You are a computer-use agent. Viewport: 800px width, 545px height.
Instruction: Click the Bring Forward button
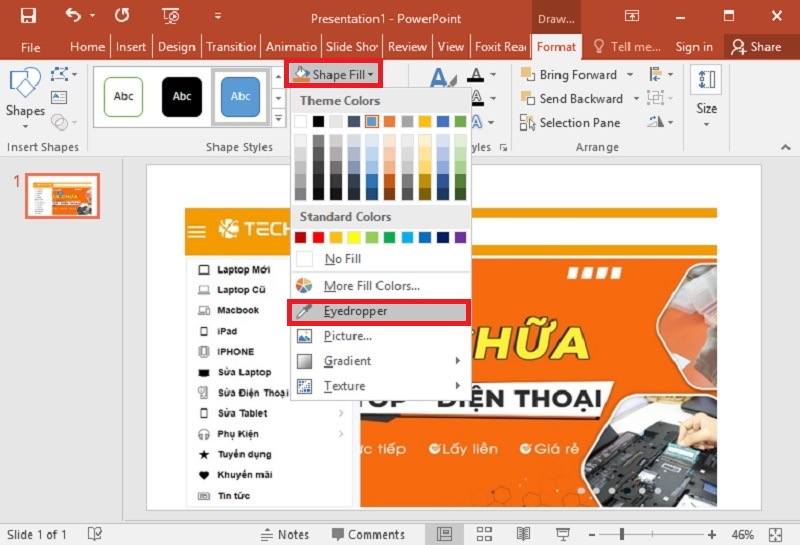(568, 75)
